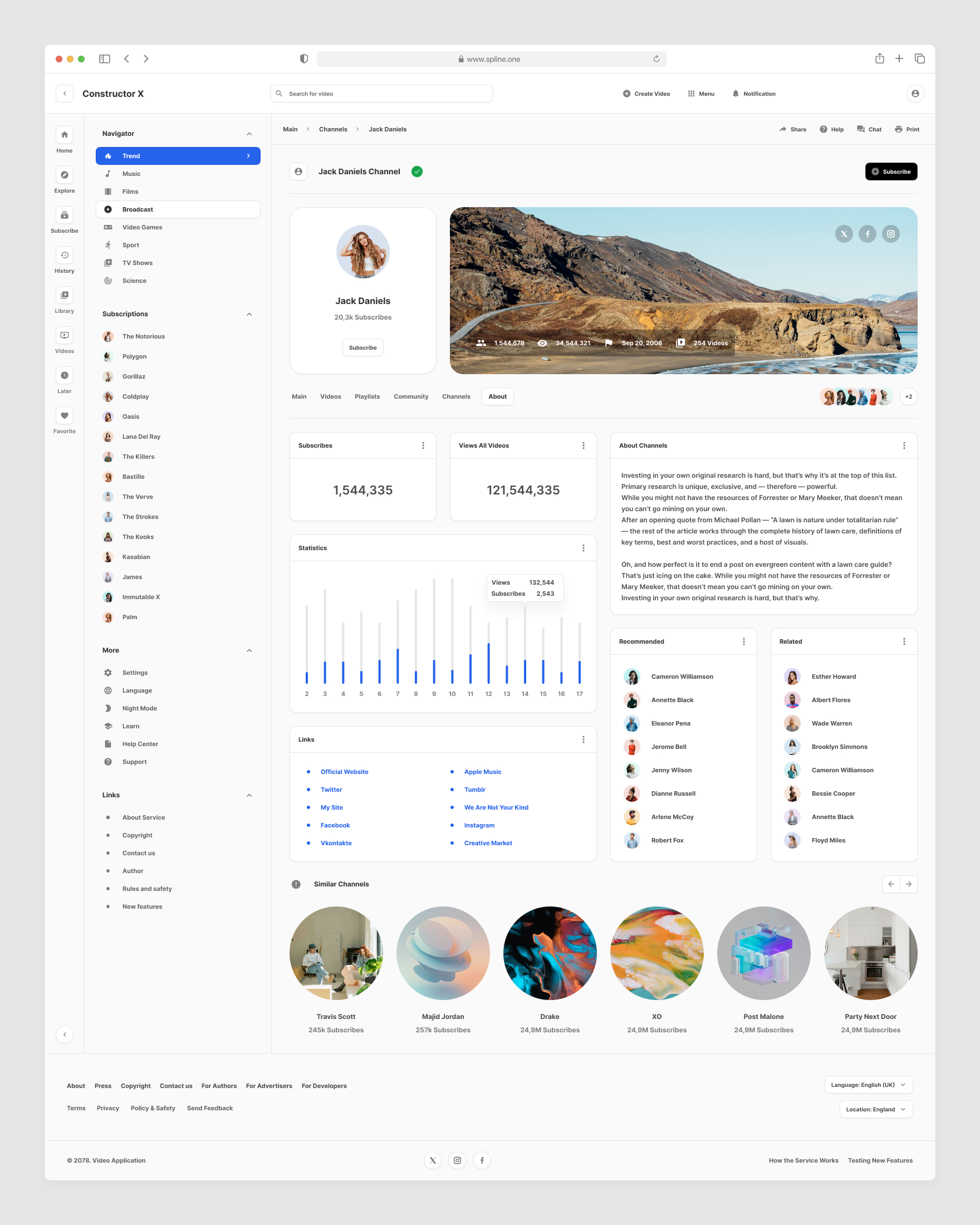Viewport: 980px width, 1225px height.
Task: Collapse the sidebar with bottom-left arrow
Action: click(x=64, y=1034)
